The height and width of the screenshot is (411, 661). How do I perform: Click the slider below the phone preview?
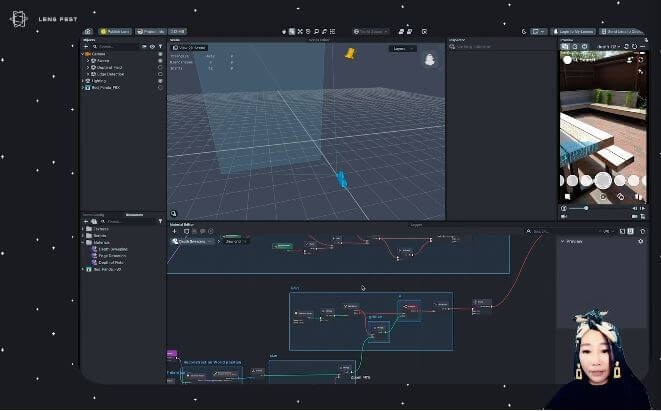(x=578, y=209)
